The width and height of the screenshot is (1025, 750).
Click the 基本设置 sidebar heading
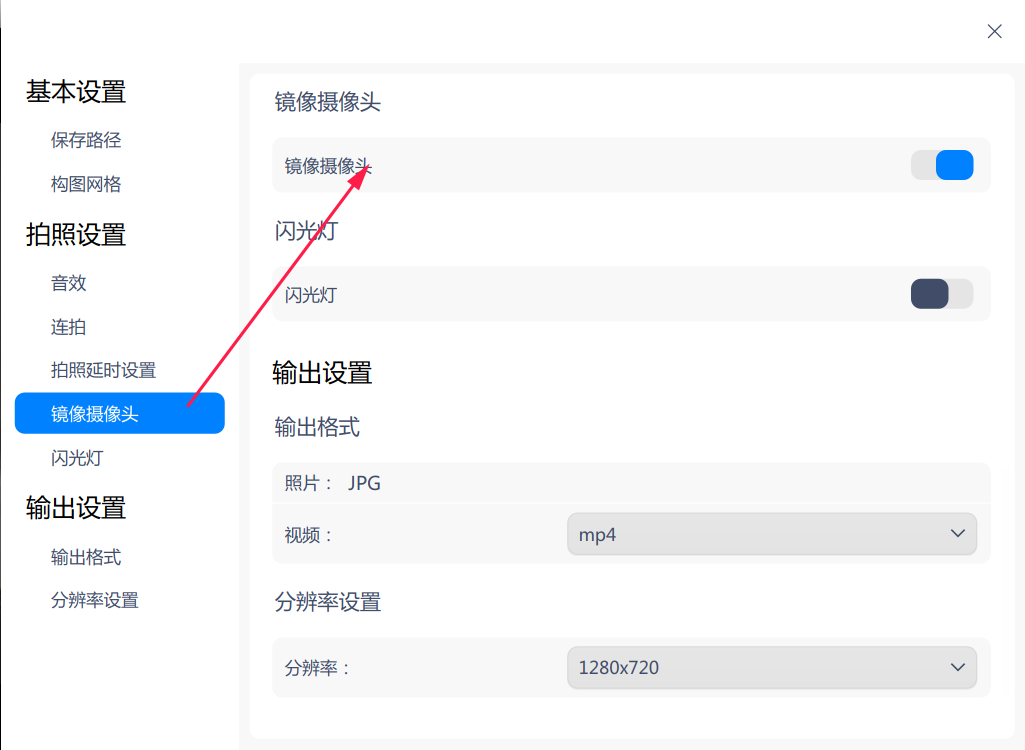[x=76, y=92]
